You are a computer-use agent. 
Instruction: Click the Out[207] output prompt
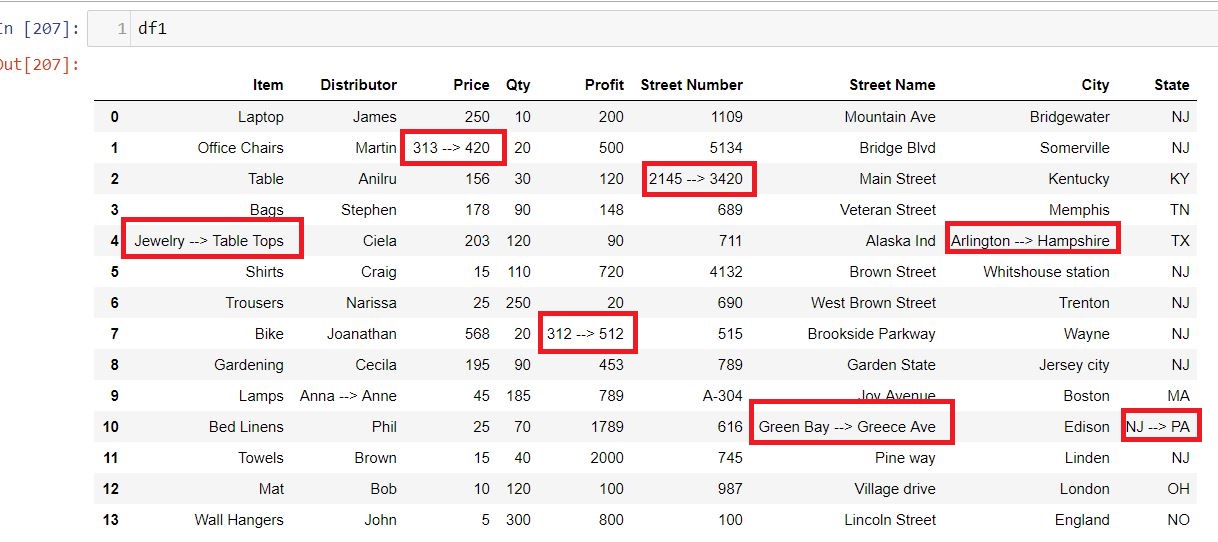pos(40,65)
